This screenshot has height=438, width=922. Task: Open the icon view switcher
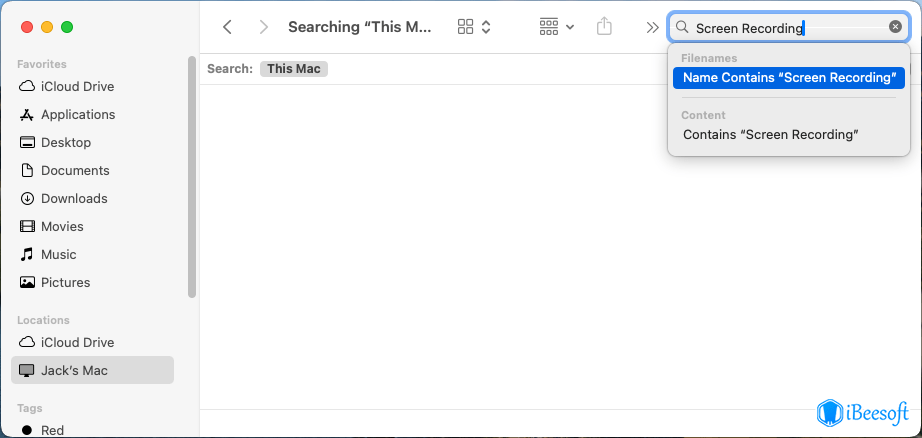pos(474,27)
